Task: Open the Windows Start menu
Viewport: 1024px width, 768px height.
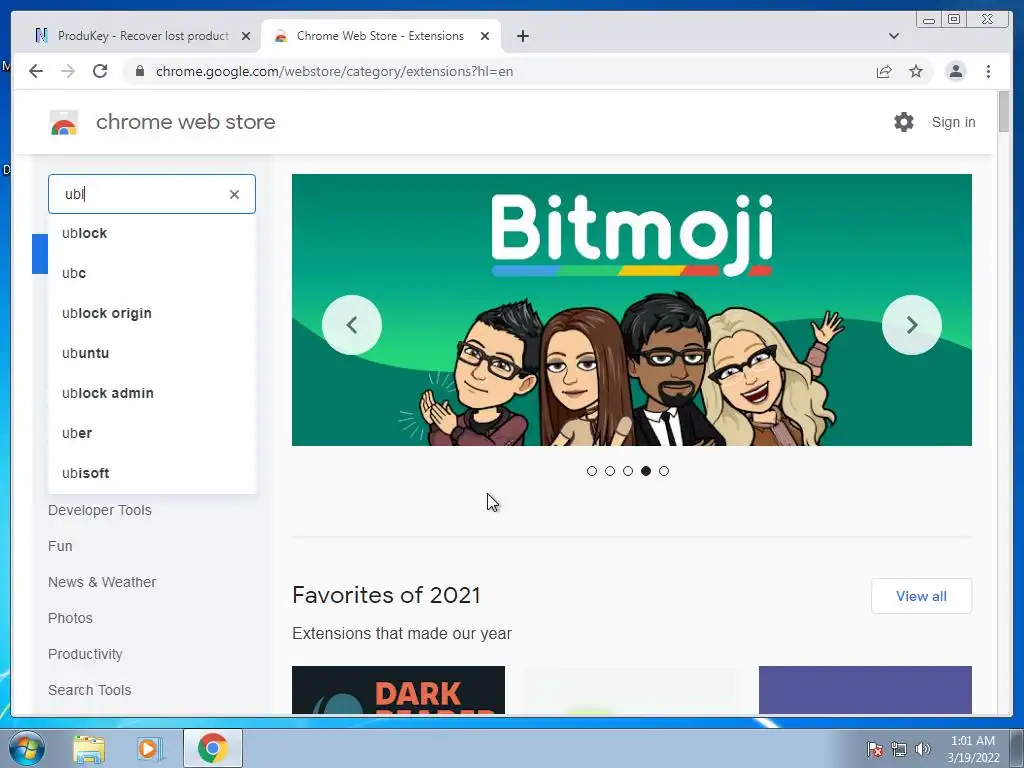Action: [x=27, y=748]
